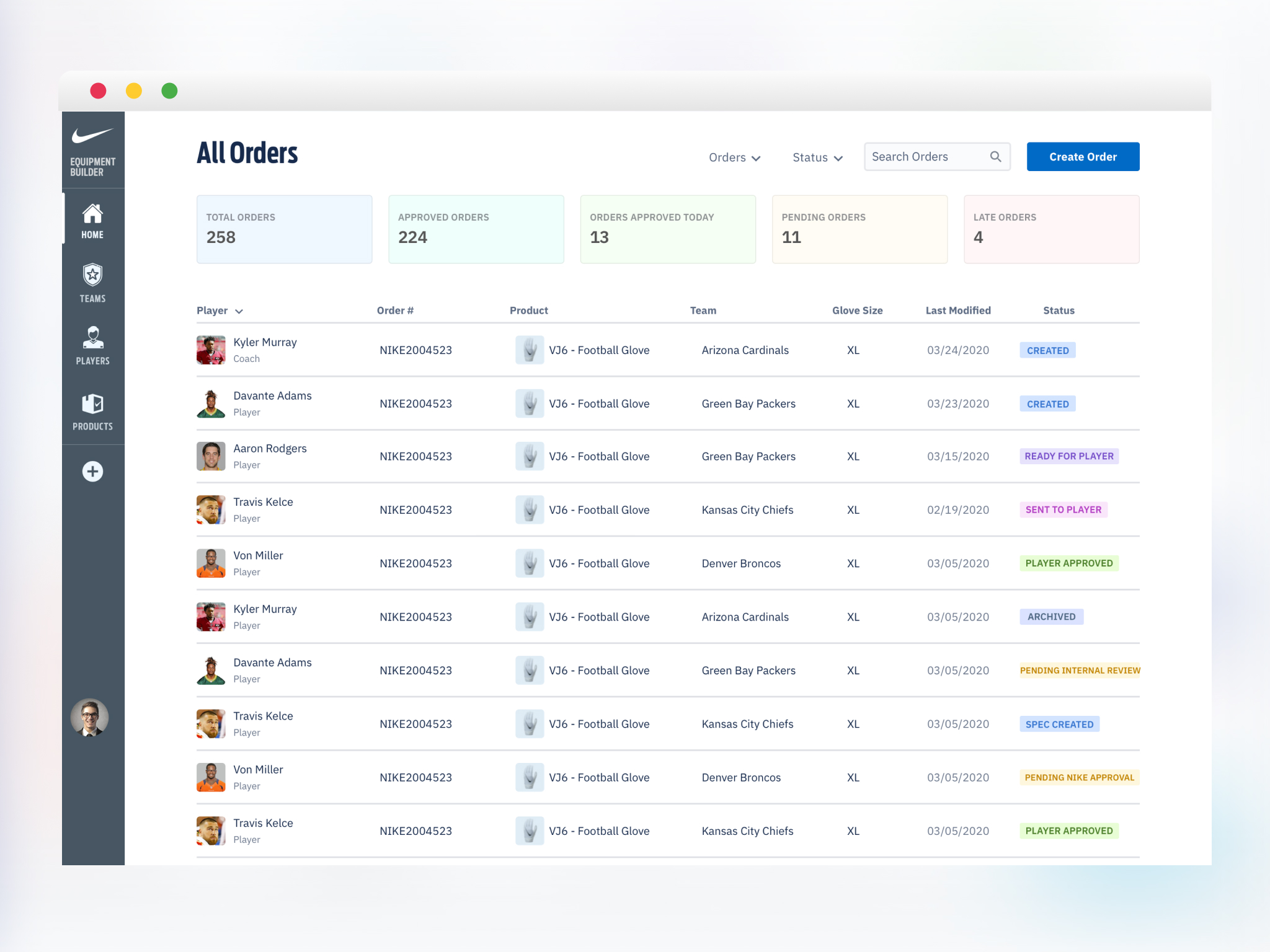The width and height of the screenshot is (1270, 952).
Task: Click the Product column header
Action: coord(529,311)
